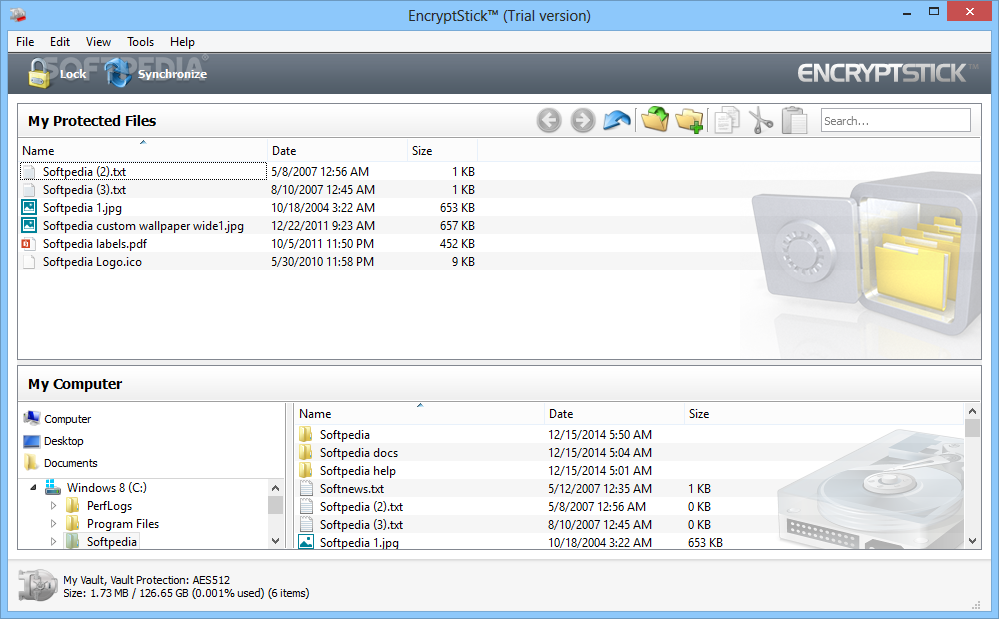Click the folder with green arrow icon
This screenshot has width=999, height=619.
click(x=655, y=119)
